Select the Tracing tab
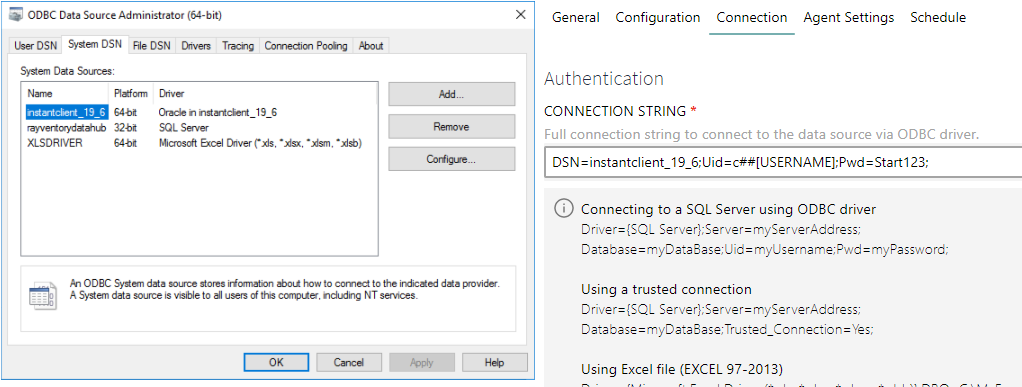Screen dimensions: 1022x387 [x=238, y=46]
